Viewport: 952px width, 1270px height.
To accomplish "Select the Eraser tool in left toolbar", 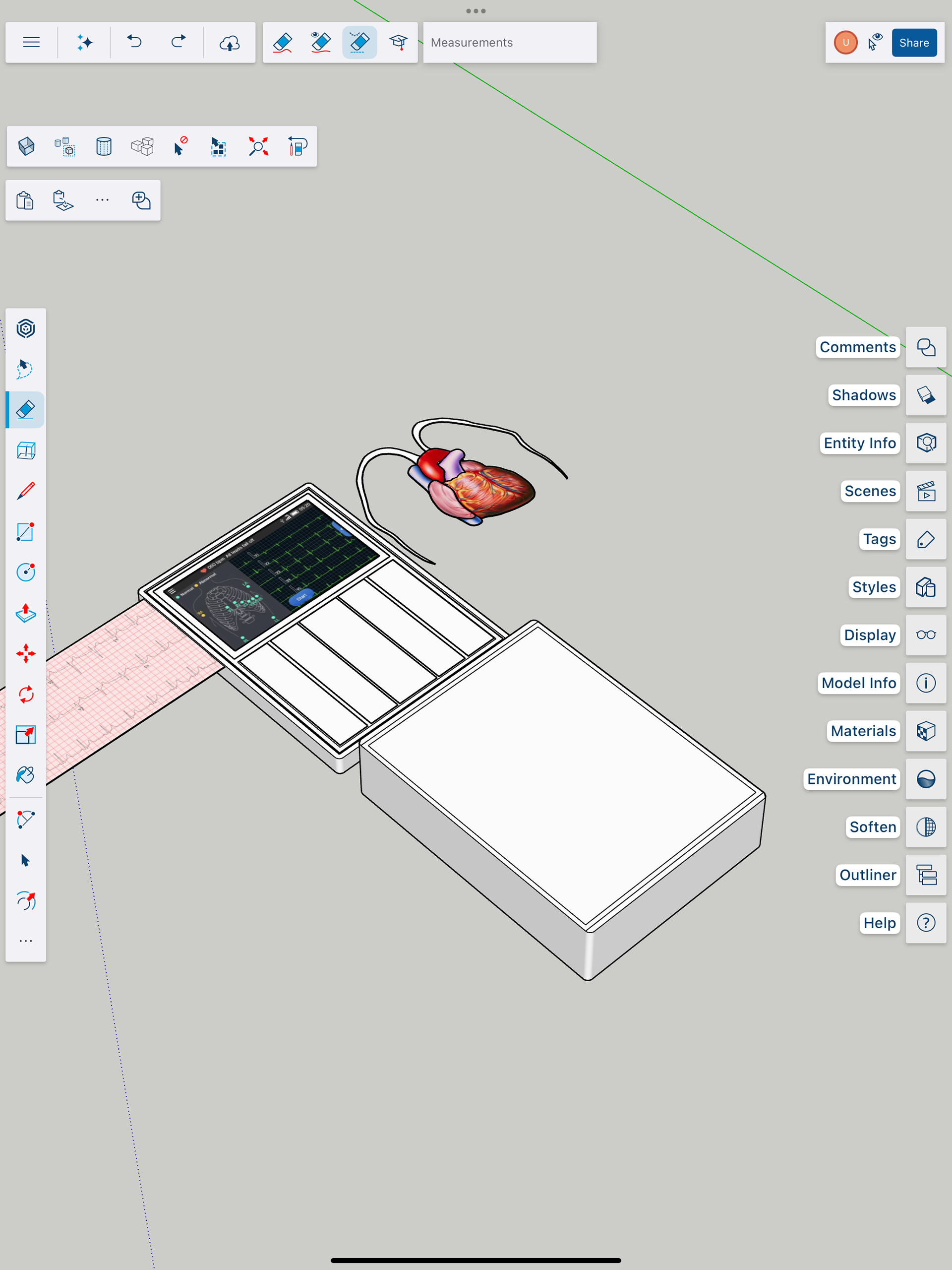I will (26, 410).
